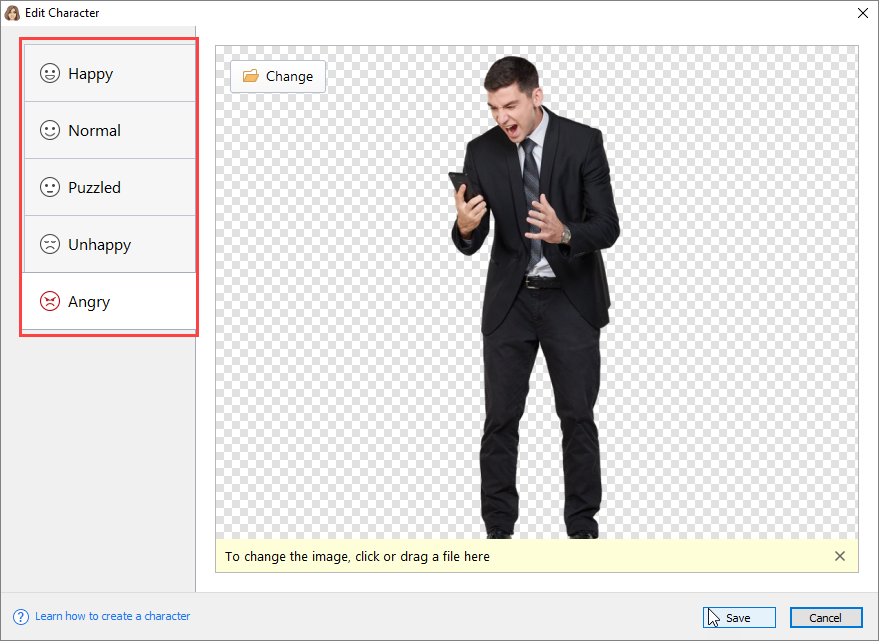This screenshot has height=641, width=879.
Task: Save the edited character
Action: [739, 617]
